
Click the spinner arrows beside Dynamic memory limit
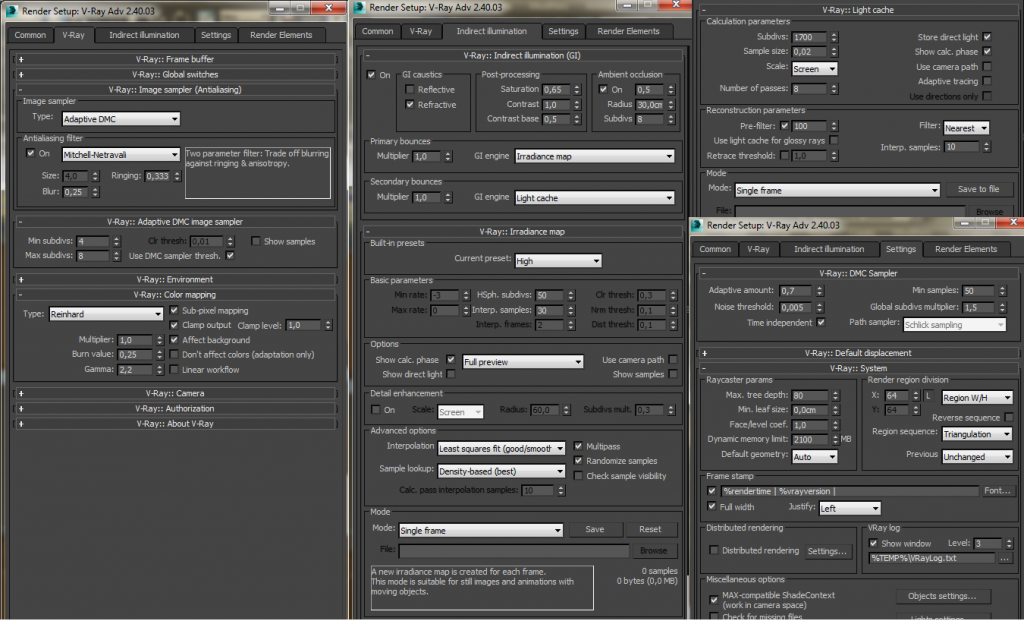pyautogui.click(x=835, y=440)
